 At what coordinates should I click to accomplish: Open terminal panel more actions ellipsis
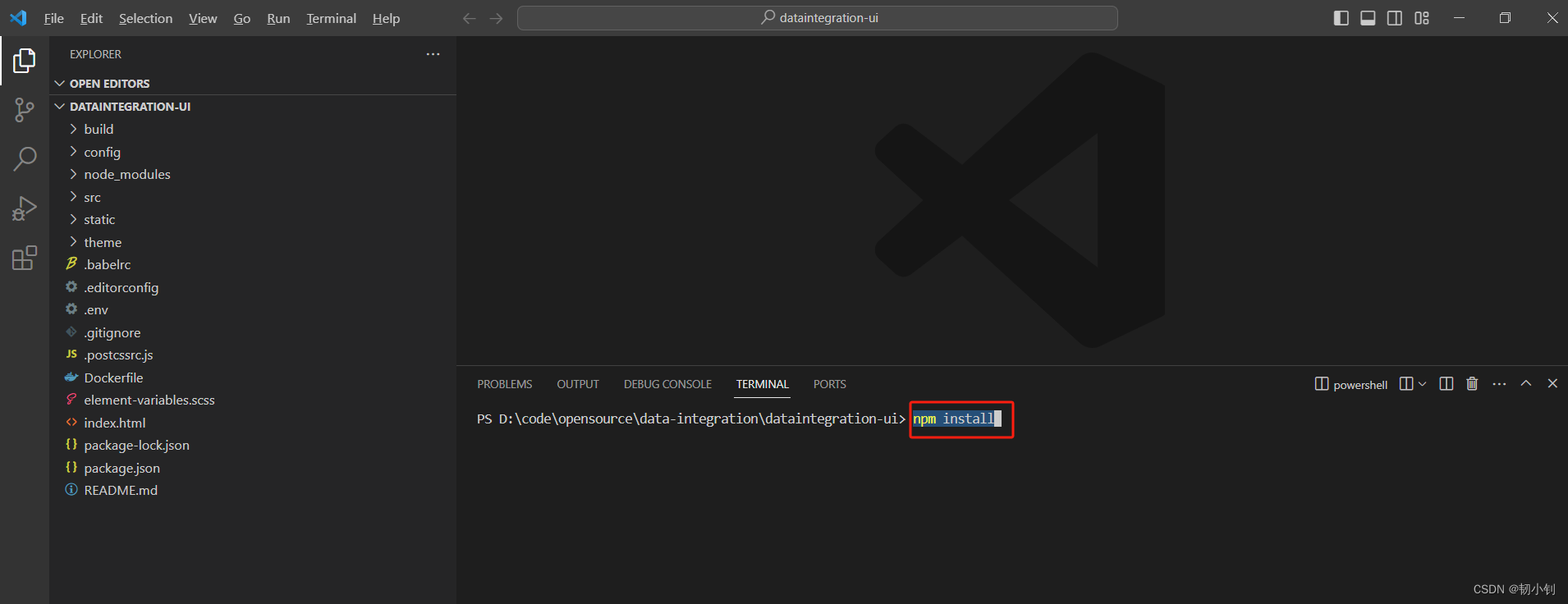(x=1499, y=384)
